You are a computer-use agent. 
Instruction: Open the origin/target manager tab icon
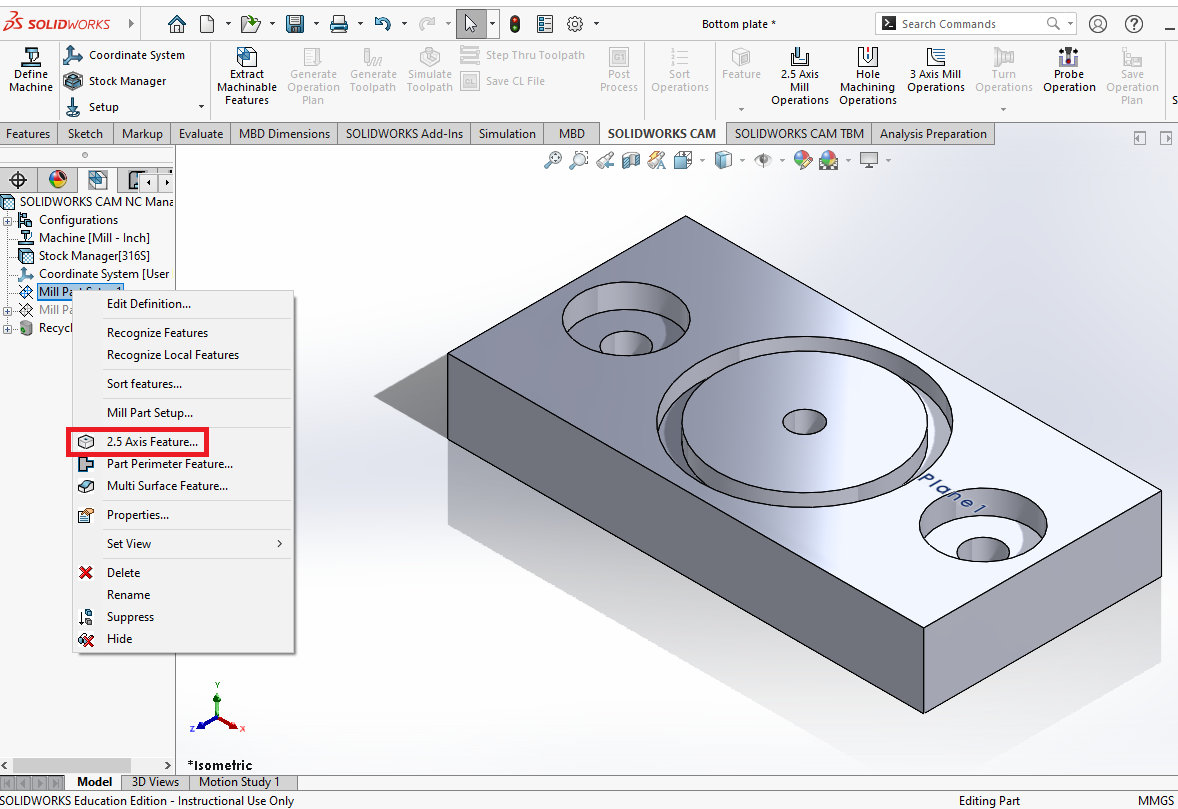[x=18, y=180]
